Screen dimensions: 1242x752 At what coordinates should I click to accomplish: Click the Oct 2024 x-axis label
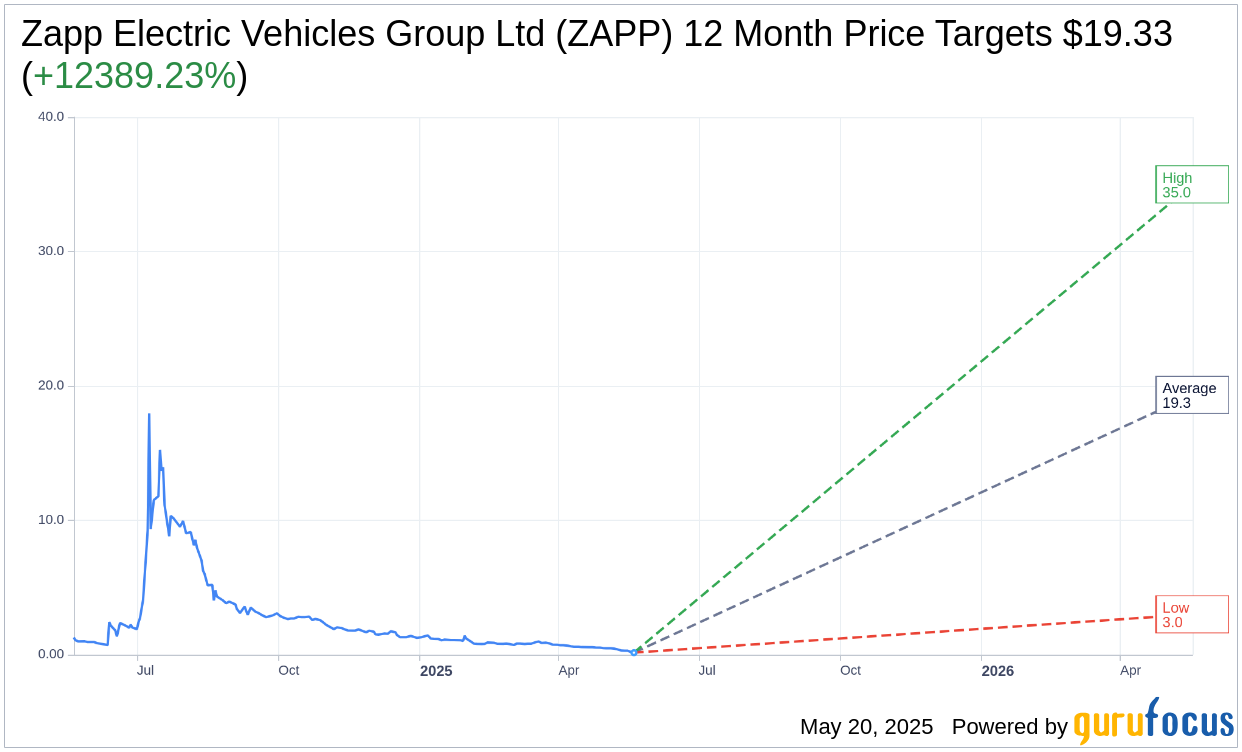pyautogui.click(x=289, y=671)
